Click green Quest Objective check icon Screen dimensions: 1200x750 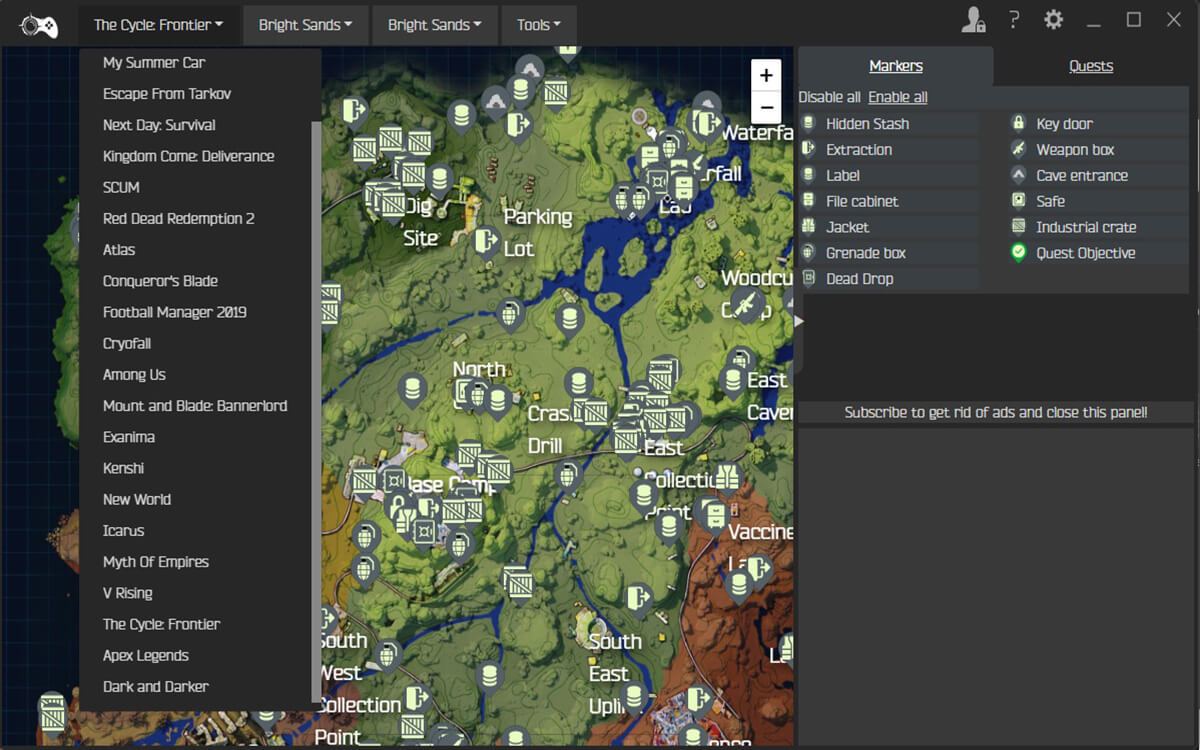point(1018,254)
